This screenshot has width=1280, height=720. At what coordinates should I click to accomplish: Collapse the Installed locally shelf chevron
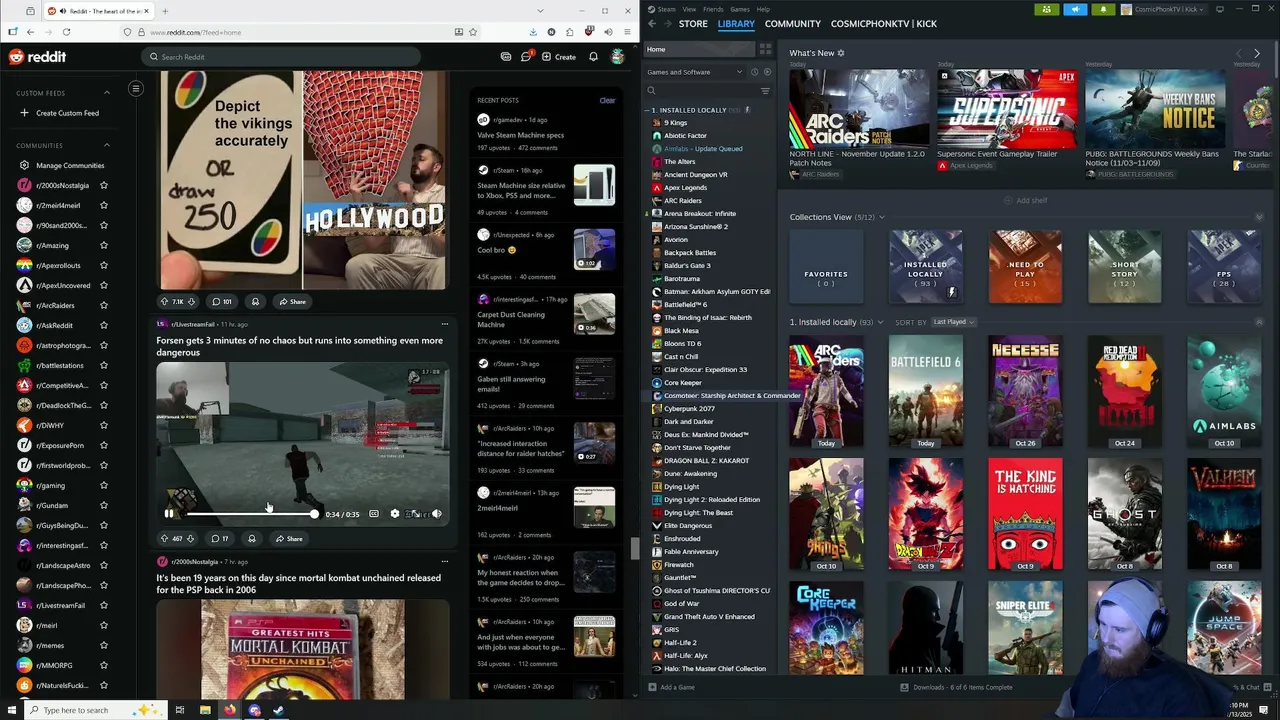click(1259, 322)
